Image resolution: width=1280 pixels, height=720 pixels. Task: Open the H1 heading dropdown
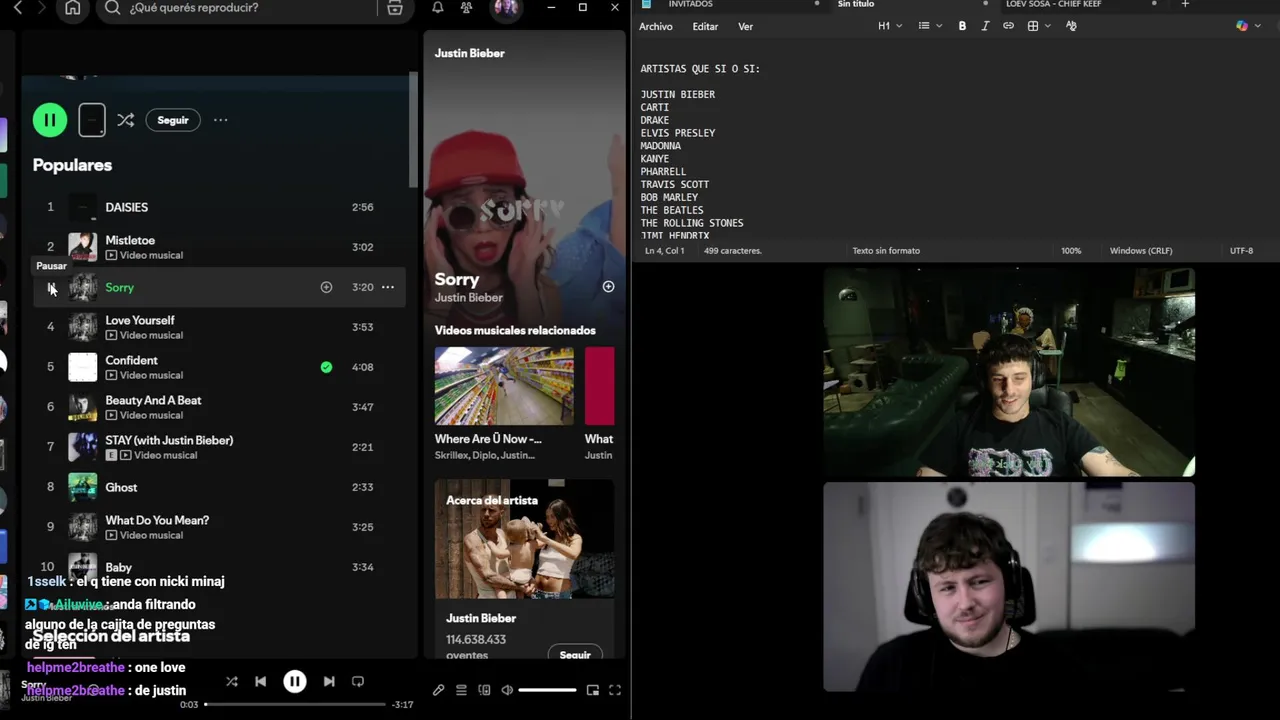click(890, 26)
